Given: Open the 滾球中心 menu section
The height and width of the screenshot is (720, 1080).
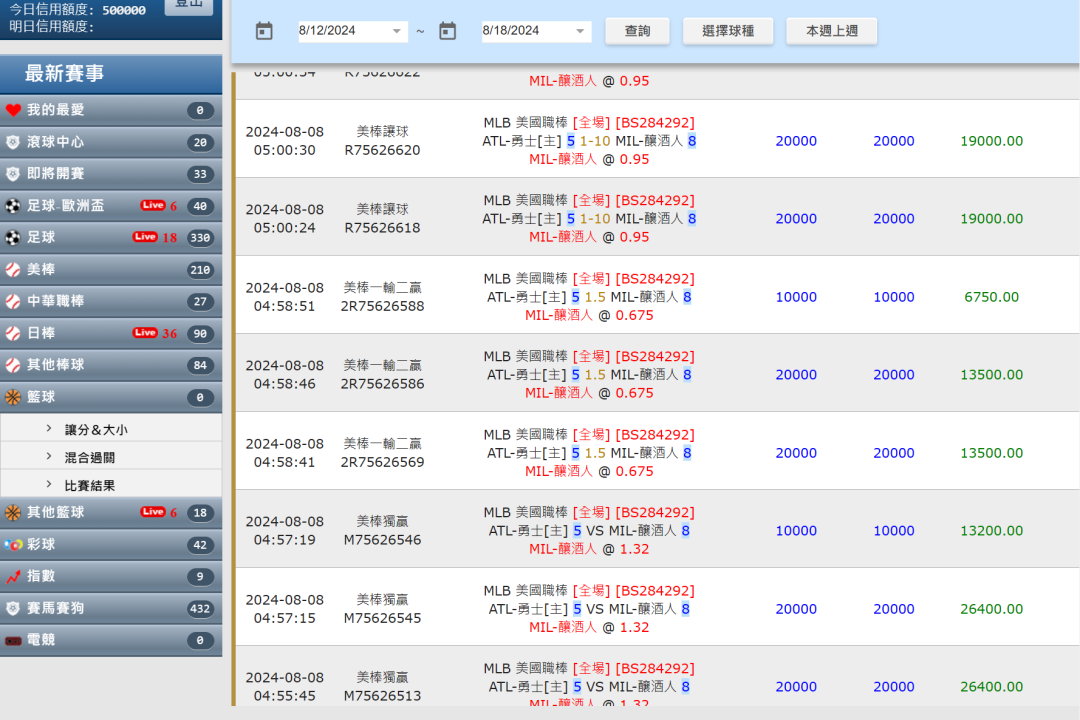Looking at the screenshot, I should tap(56, 143).
